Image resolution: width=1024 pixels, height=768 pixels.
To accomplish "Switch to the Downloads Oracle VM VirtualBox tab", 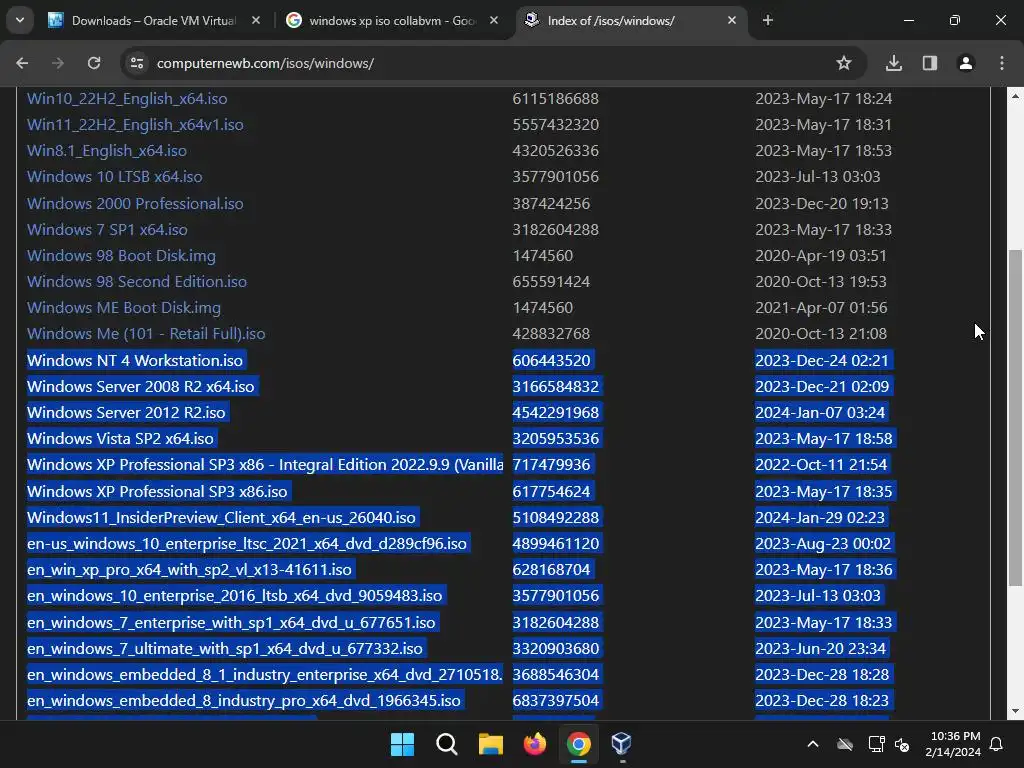I will pos(153,21).
